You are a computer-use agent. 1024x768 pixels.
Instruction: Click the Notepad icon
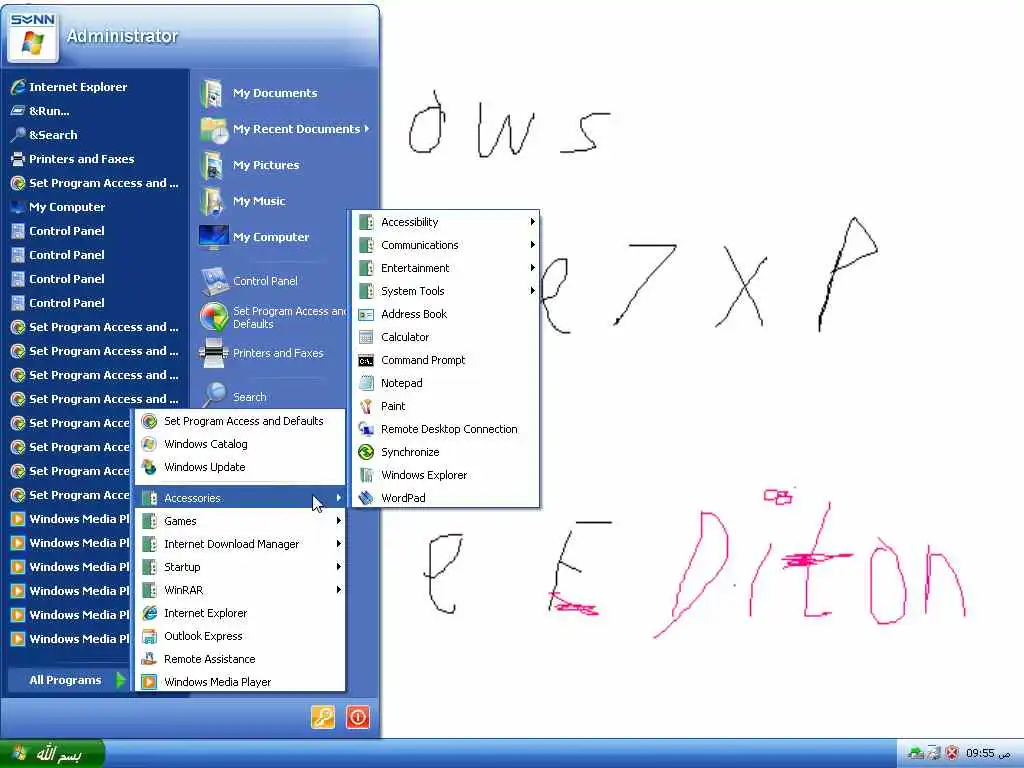tap(366, 383)
